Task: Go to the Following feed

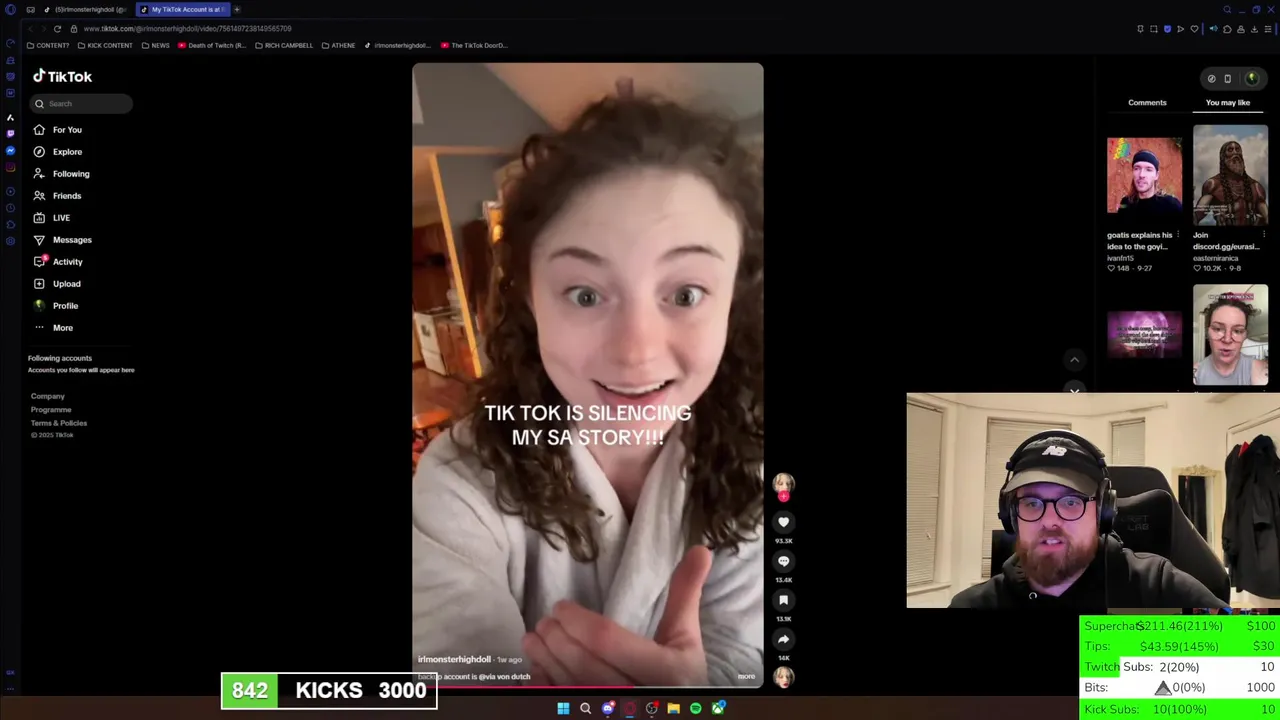Action: pos(60,174)
